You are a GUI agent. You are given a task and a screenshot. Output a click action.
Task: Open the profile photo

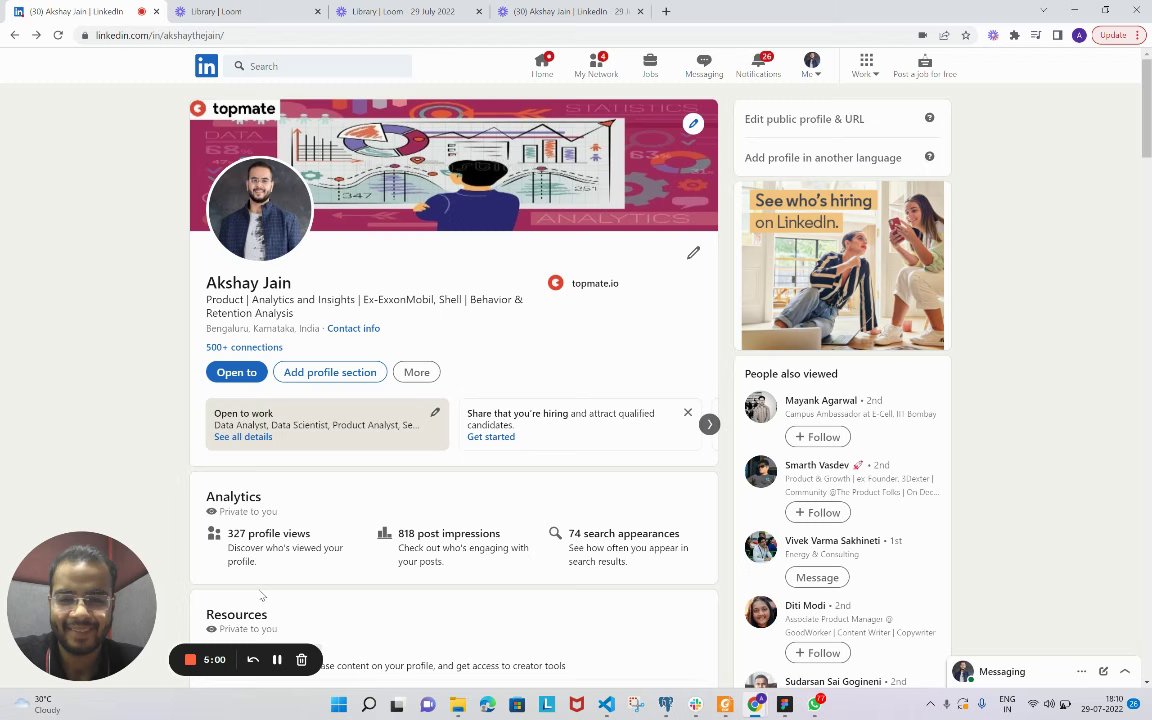(x=259, y=209)
